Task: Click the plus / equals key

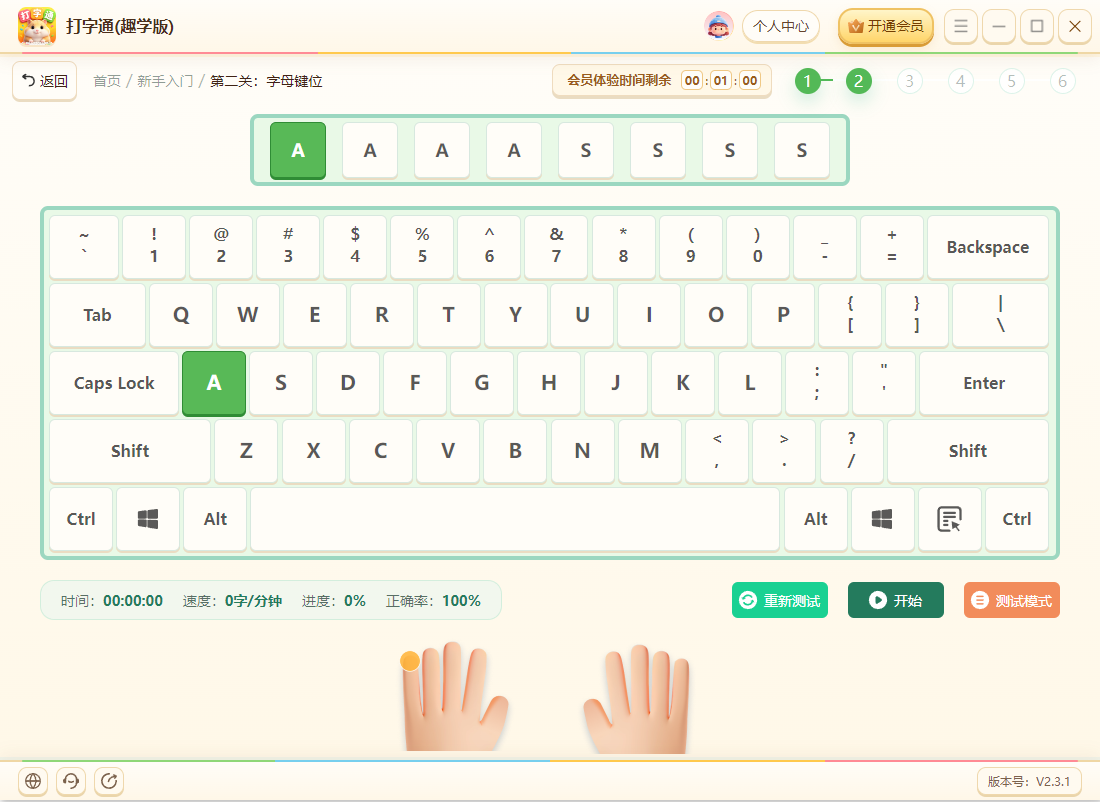Action: click(x=892, y=247)
